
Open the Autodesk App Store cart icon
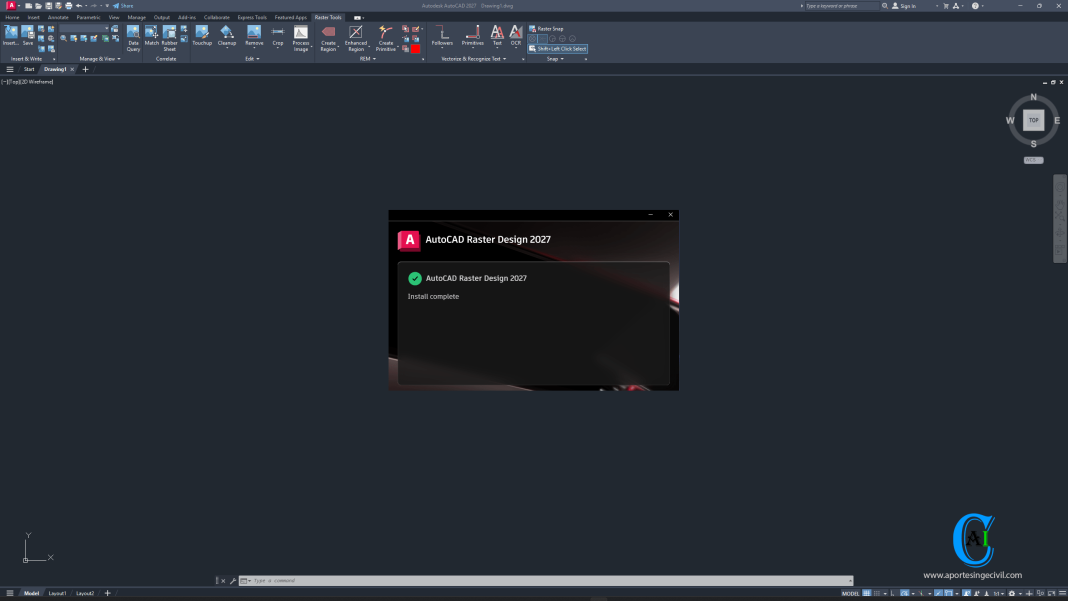point(945,5)
